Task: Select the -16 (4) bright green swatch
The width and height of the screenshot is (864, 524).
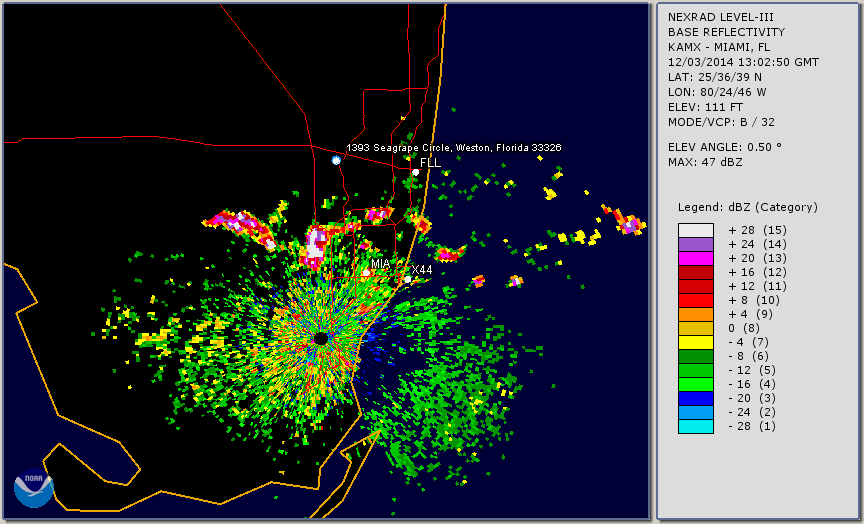Action: (696, 385)
